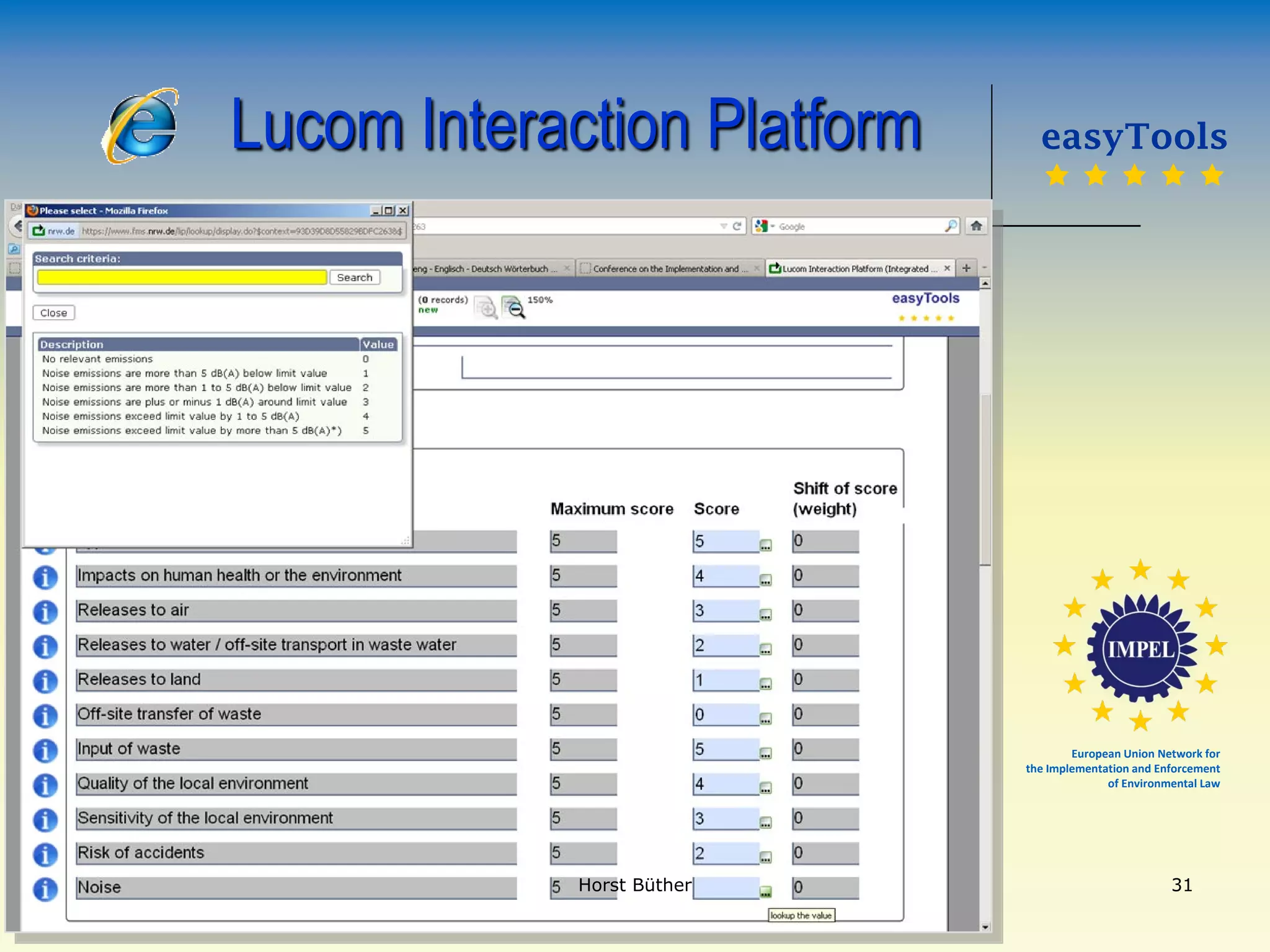Switch to Englisch - Deutsch Wörterbuch tab
The width and height of the screenshot is (1270, 952).
tap(492, 268)
